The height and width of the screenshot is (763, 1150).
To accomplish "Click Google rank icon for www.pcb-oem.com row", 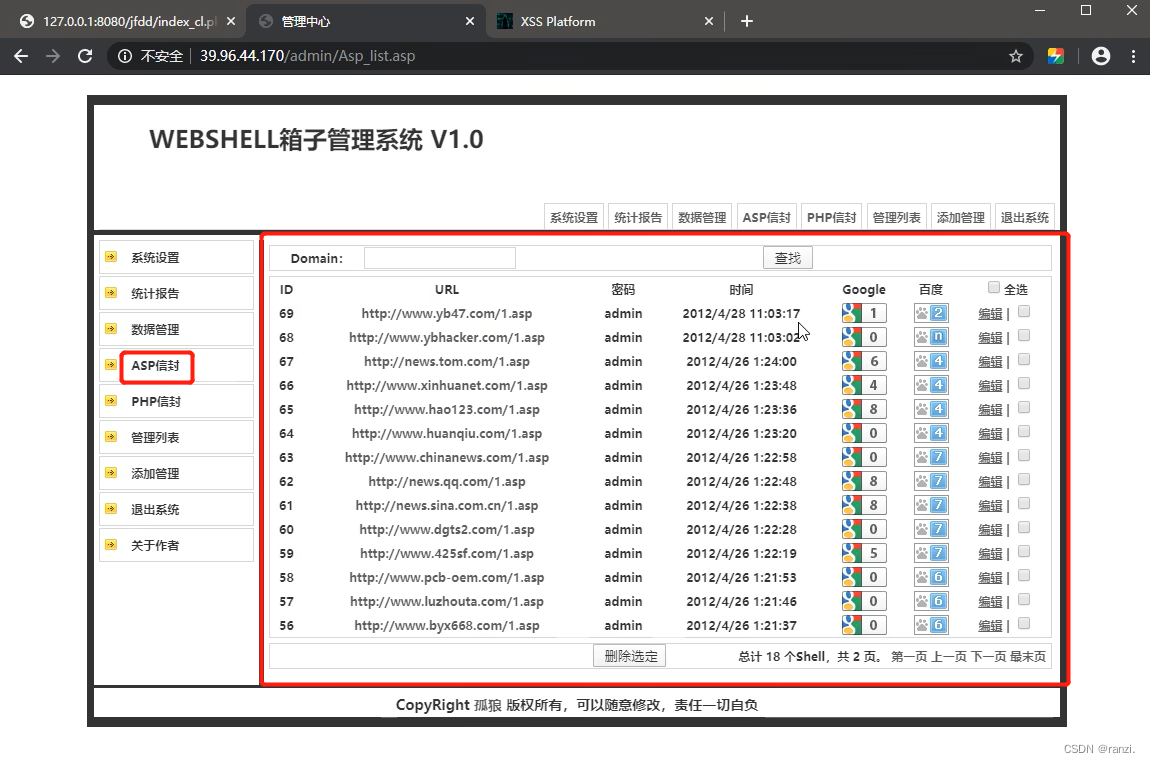I will click(864, 577).
